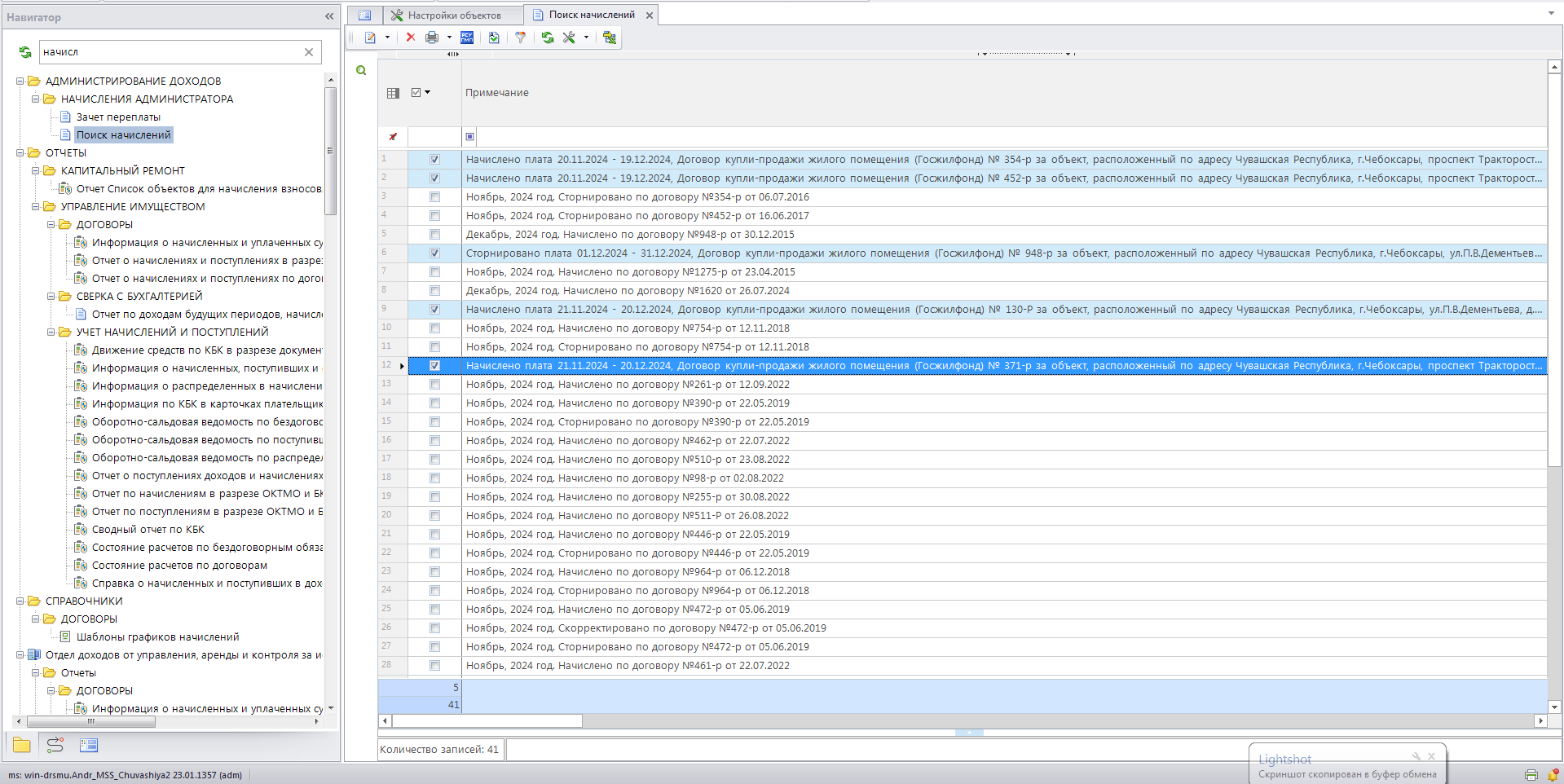Viewport: 1564px width, 784px height.
Task: Uncheck the checkbox in selected row 12
Action: 434,366
